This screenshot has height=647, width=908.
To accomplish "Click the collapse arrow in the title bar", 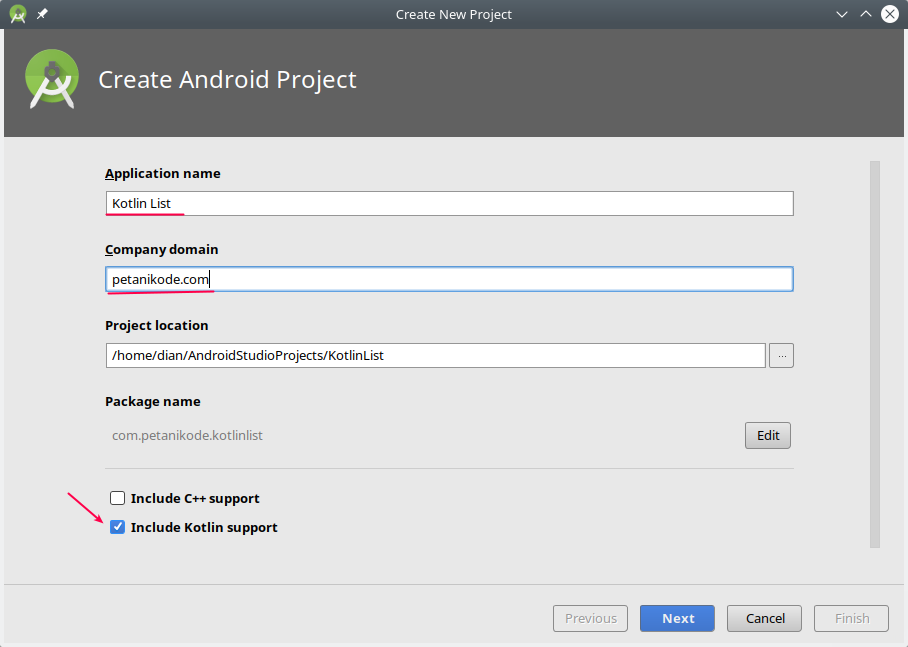I will point(866,14).
